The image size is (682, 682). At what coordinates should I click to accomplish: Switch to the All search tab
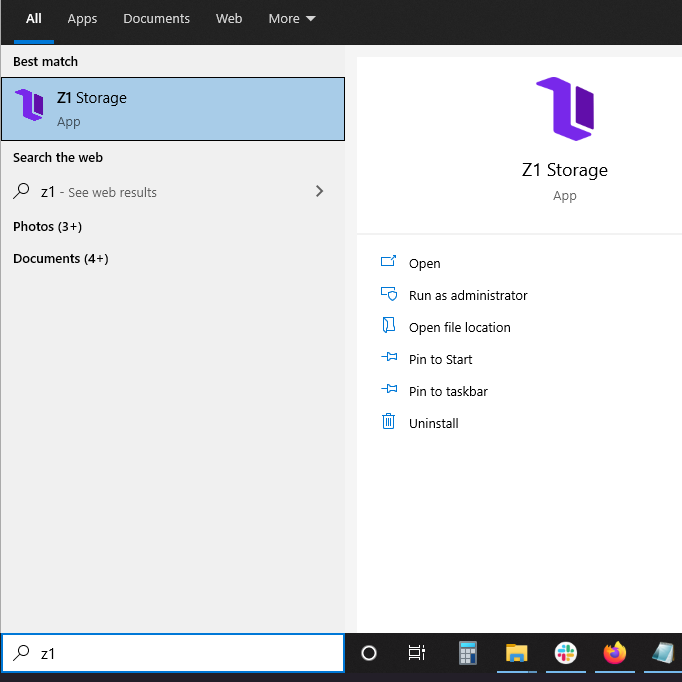pyautogui.click(x=33, y=19)
